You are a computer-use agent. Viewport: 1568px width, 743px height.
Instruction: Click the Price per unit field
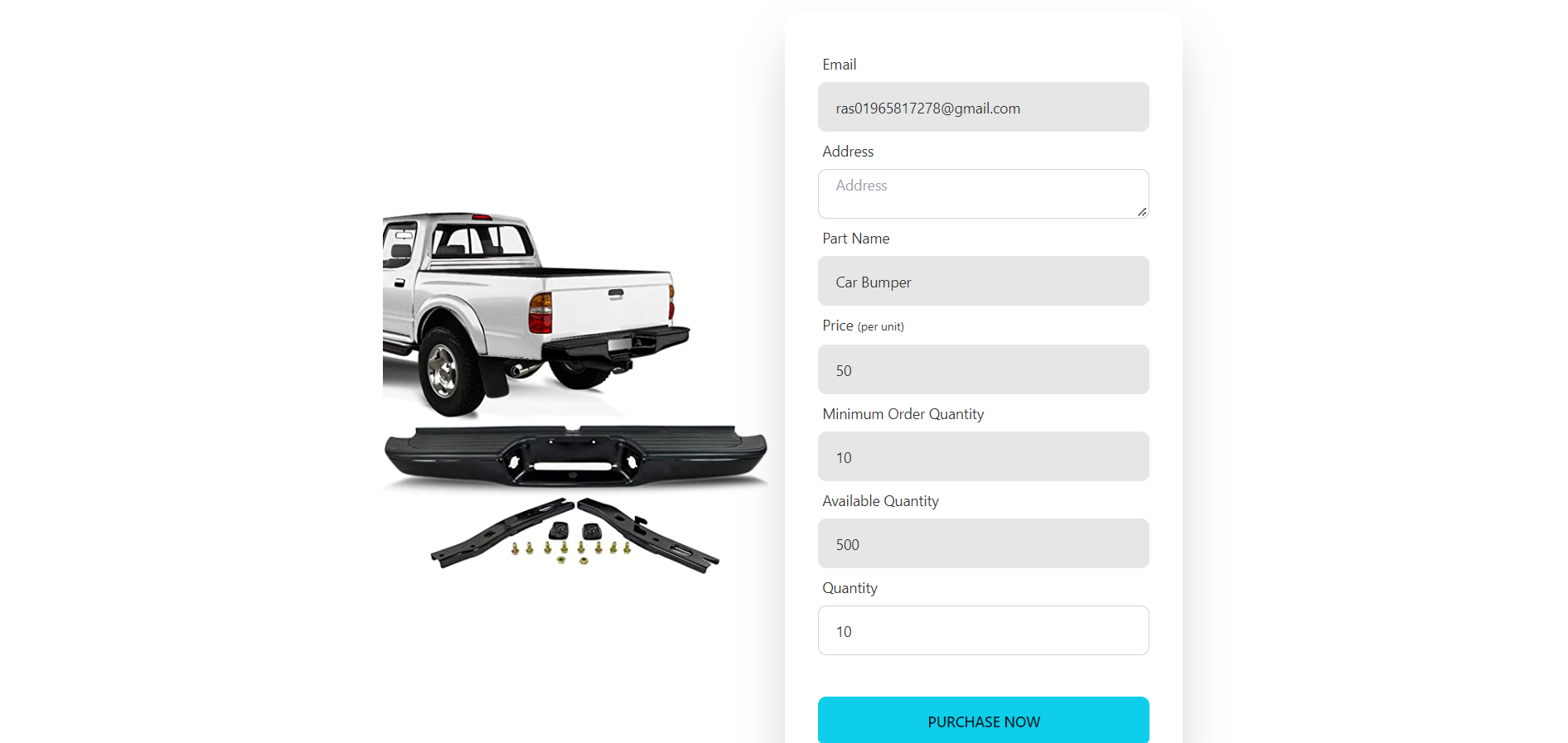click(983, 369)
